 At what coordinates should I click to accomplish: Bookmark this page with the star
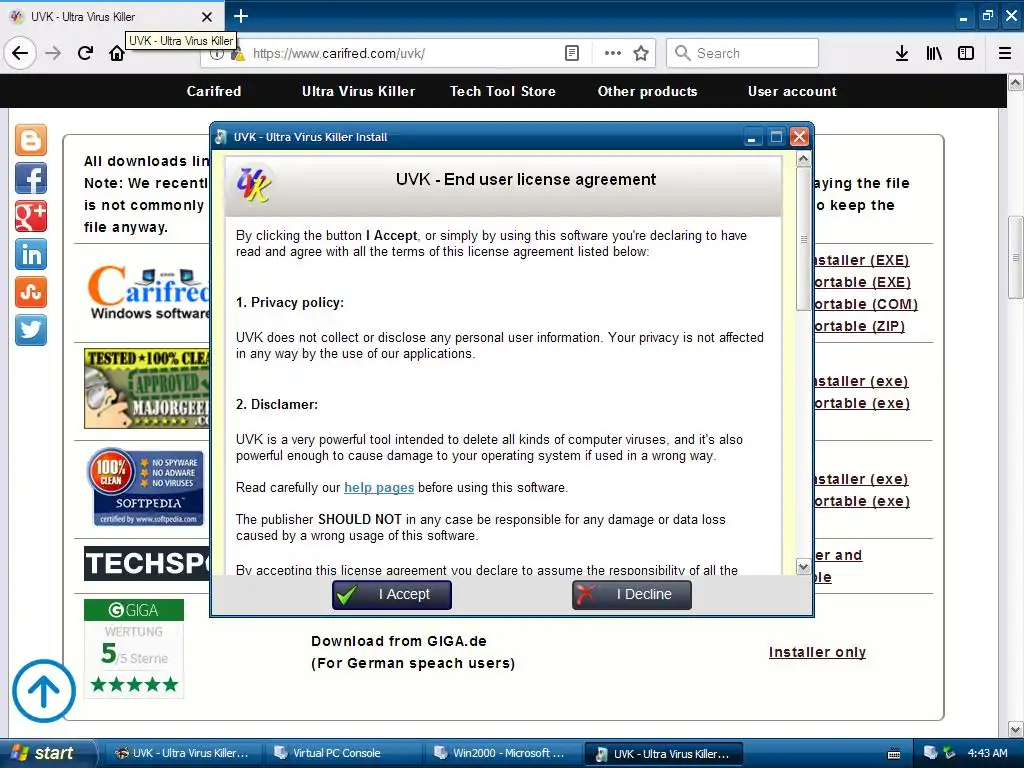click(x=641, y=53)
